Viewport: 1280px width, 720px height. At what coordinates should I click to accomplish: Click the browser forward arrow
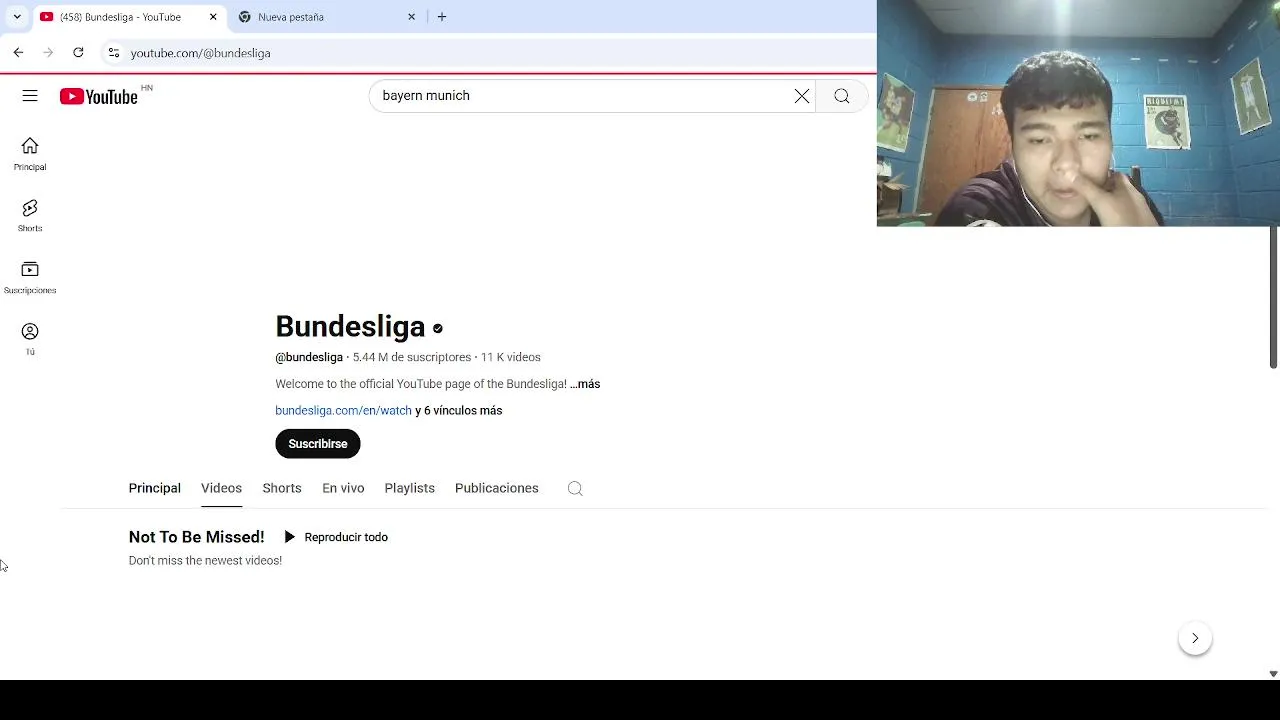click(x=48, y=52)
